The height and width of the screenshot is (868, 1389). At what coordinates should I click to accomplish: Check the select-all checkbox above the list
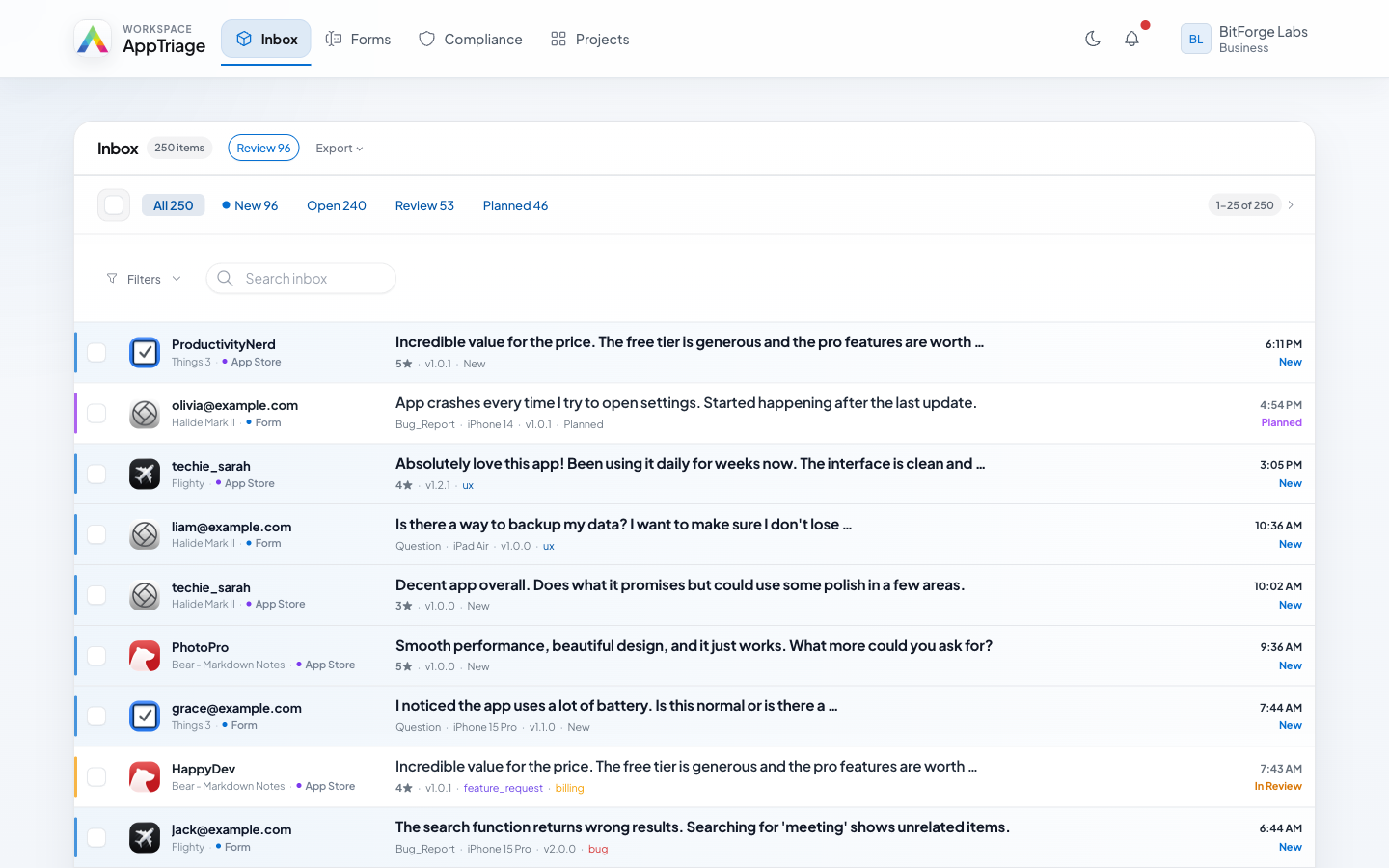pyautogui.click(x=114, y=204)
